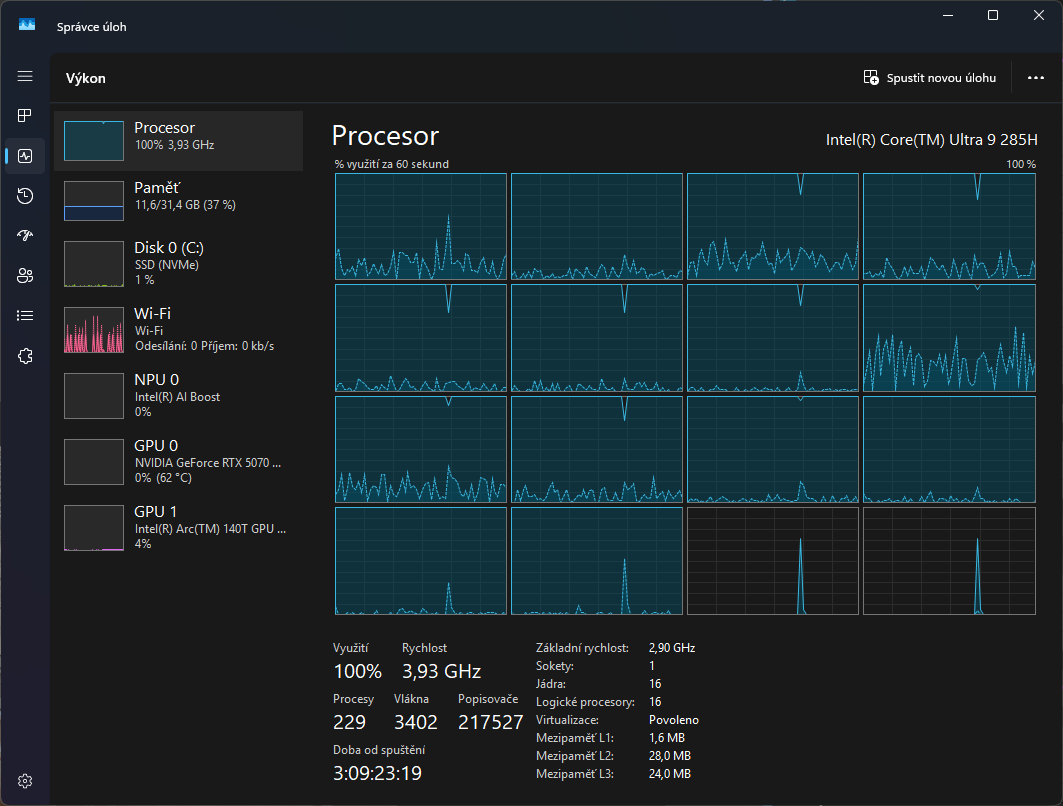Viewport: 1063px width, 806px height.
Task: Switch to the Paměť memory view
Action: click(x=178, y=200)
